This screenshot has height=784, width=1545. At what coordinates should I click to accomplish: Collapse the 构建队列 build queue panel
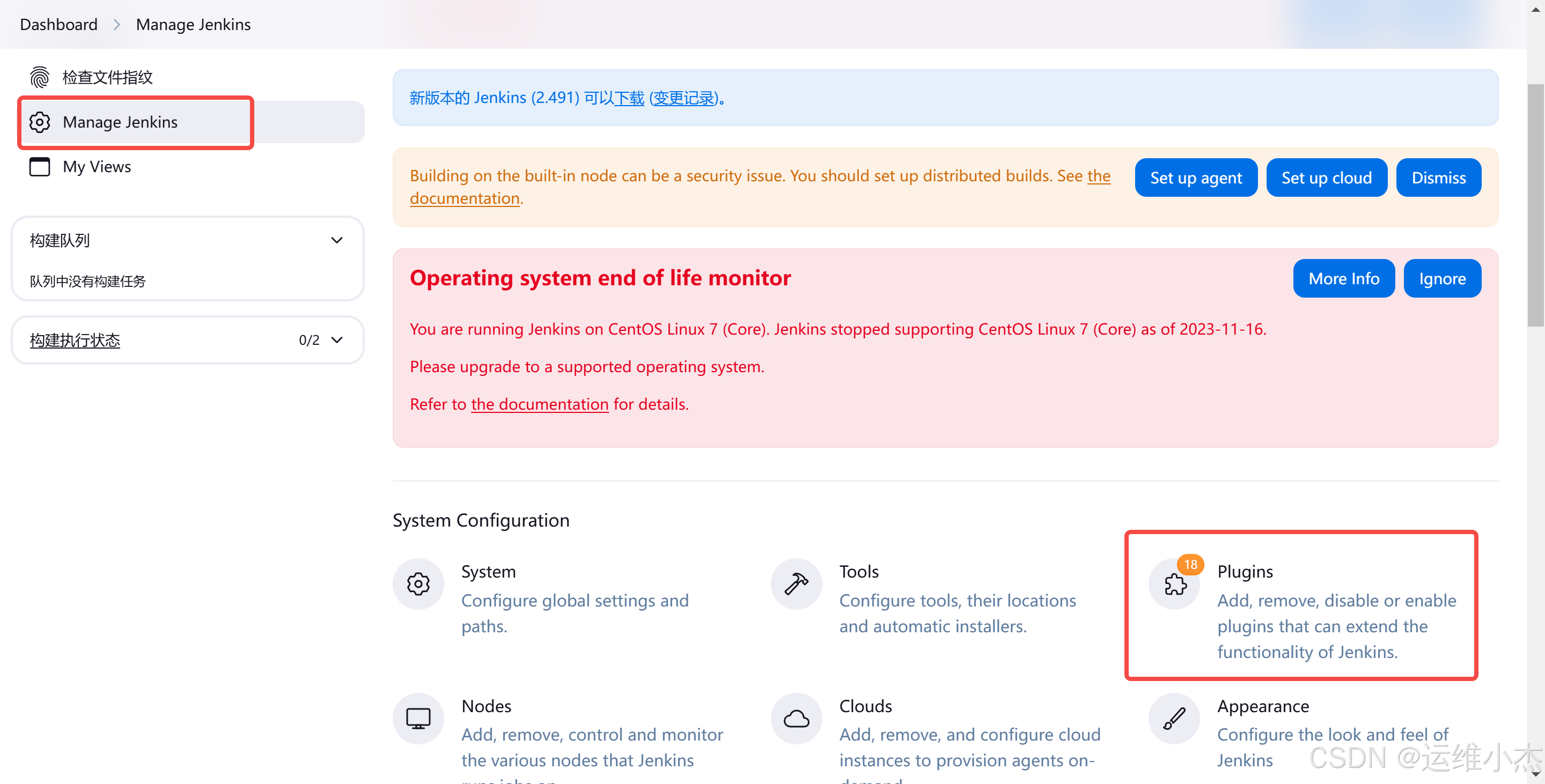[x=337, y=240]
